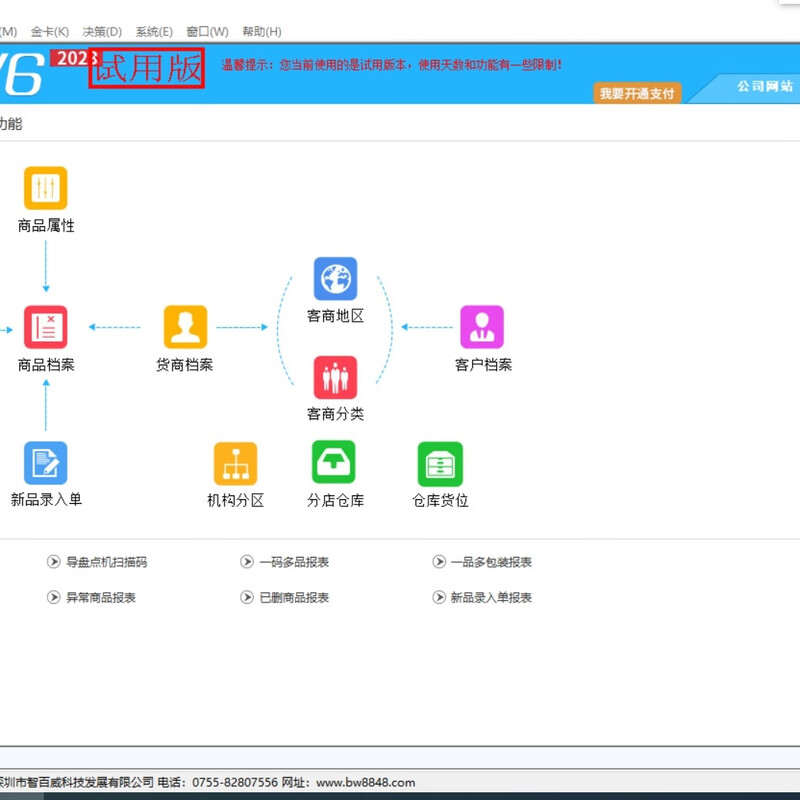The width and height of the screenshot is (800, 800).
Task: Open the 分店仓库 icon
Action: 334,463
